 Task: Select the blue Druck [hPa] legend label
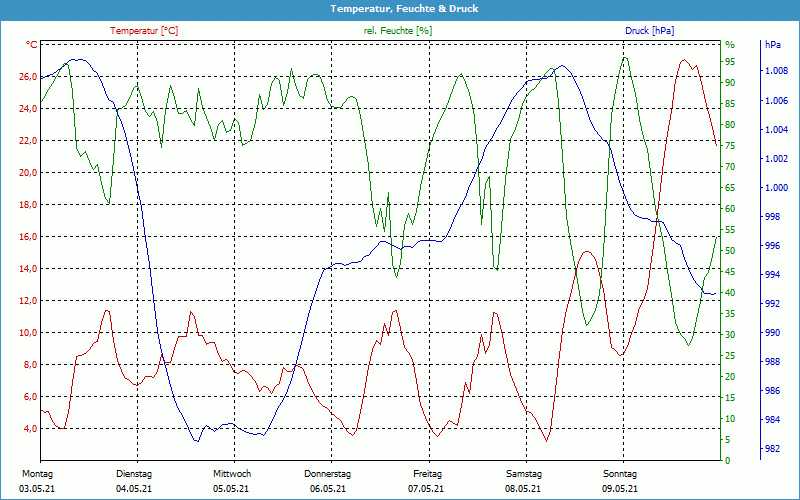coord(649,31)
